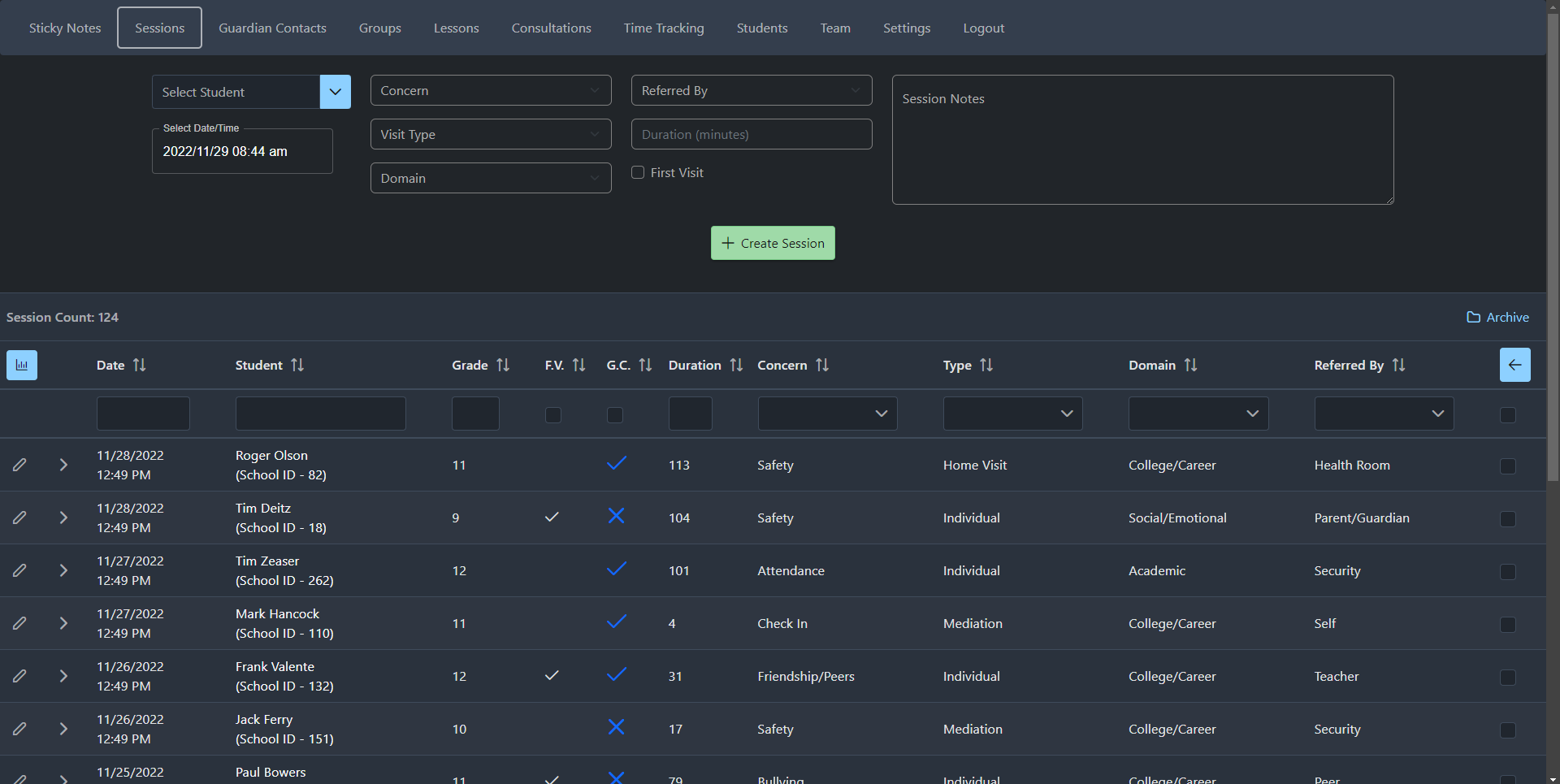Click the Session Notes text area
Image resolution: width=1560 pixels, height=784 pixels.
pos(1142,140)
